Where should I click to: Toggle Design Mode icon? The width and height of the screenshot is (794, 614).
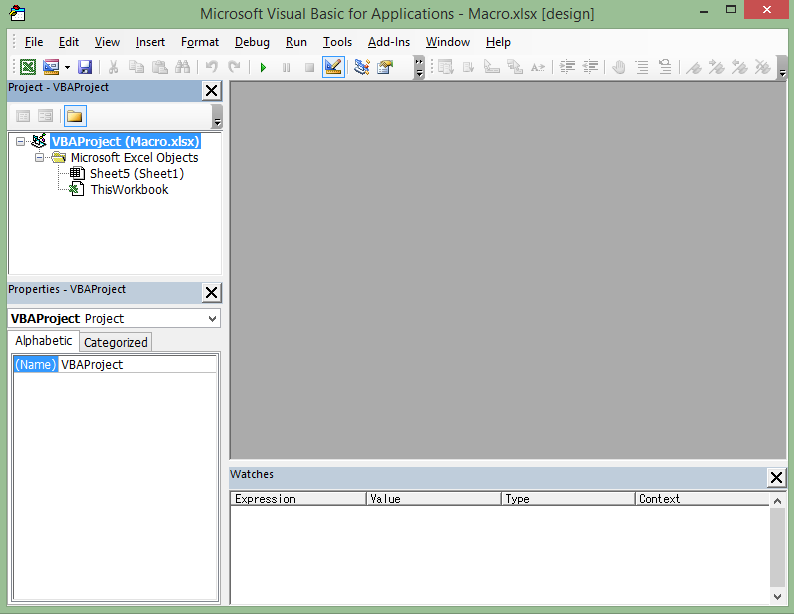pos(333,67)
